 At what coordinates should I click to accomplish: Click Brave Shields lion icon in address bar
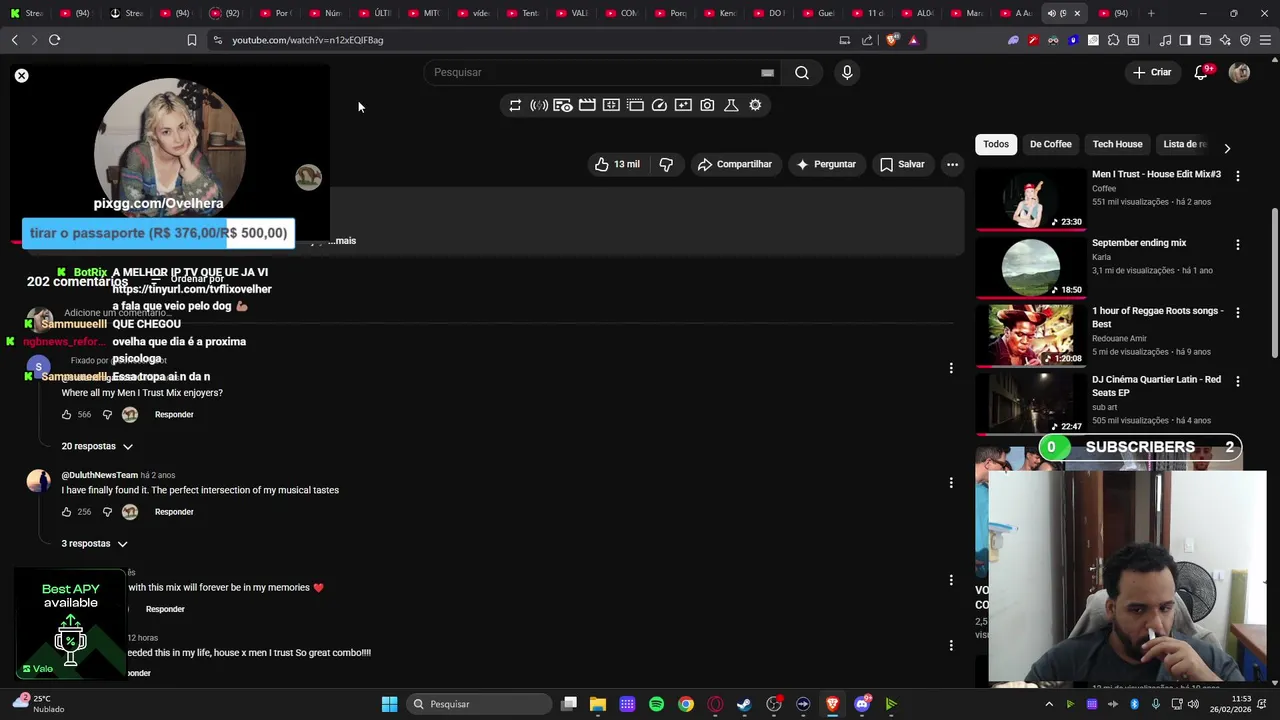(x=892, y=40)
